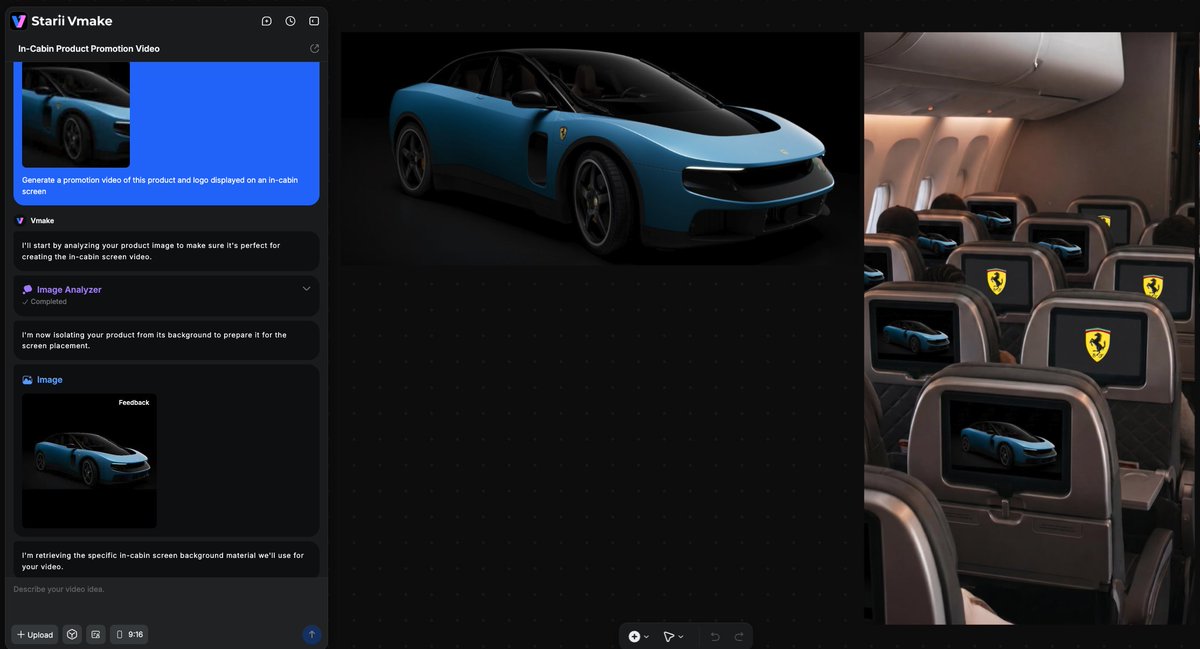Screen dimensions: 1200x649
Task: Open the image material picker icon
Action: pyautogui.click(x=96, y=634)
